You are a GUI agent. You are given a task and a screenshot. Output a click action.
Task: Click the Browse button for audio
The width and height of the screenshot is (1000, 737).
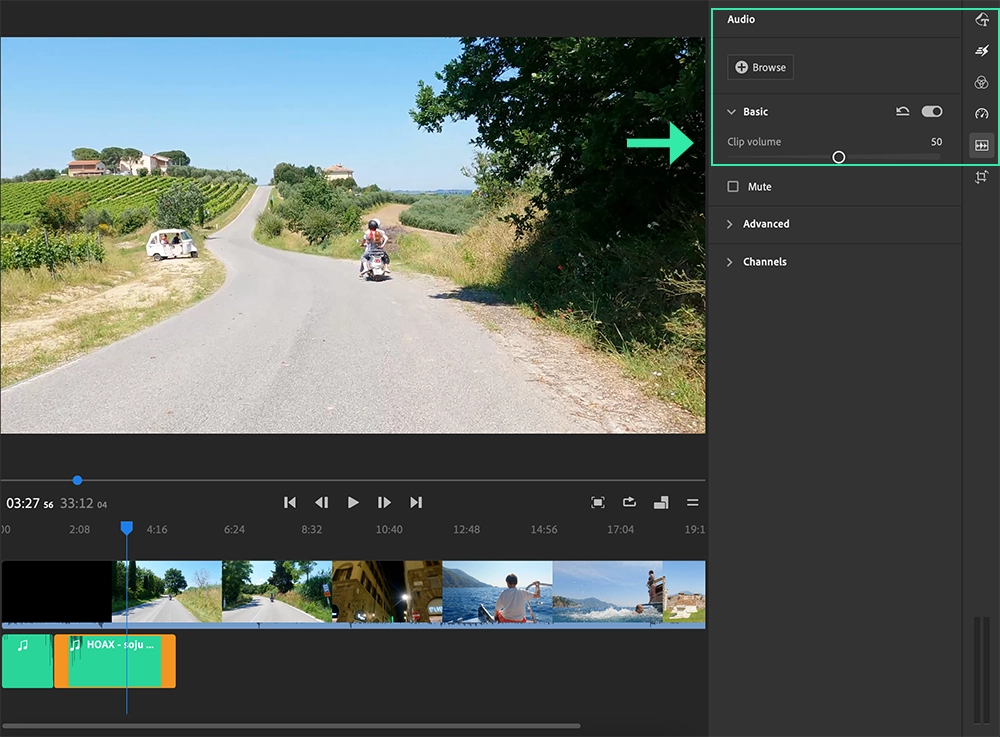[760, 67]
